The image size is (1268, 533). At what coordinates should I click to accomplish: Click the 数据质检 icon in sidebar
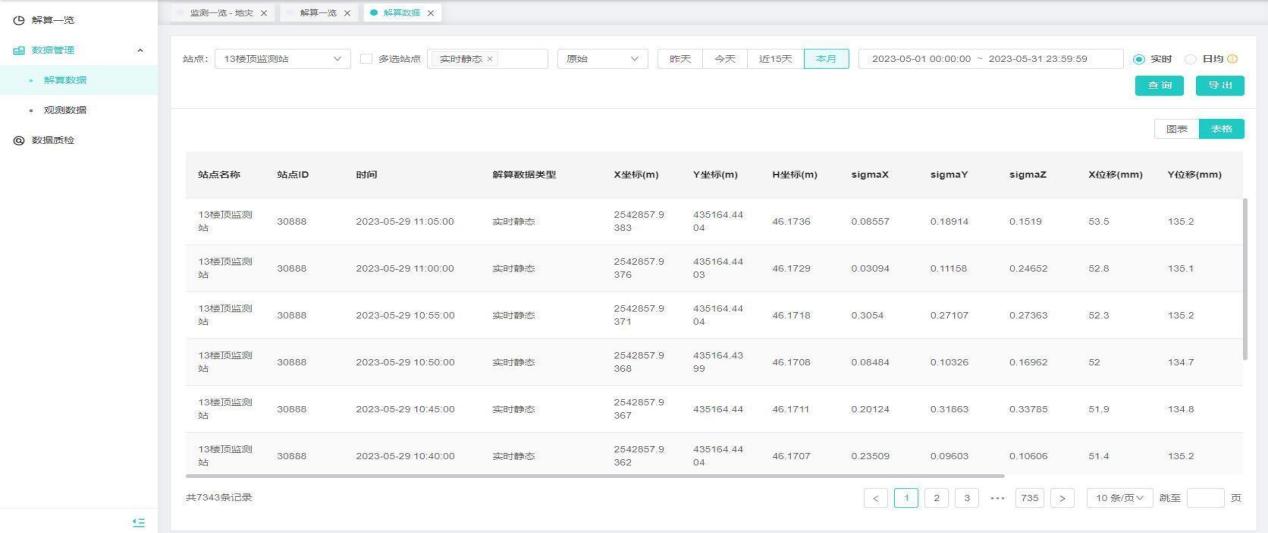18,140
